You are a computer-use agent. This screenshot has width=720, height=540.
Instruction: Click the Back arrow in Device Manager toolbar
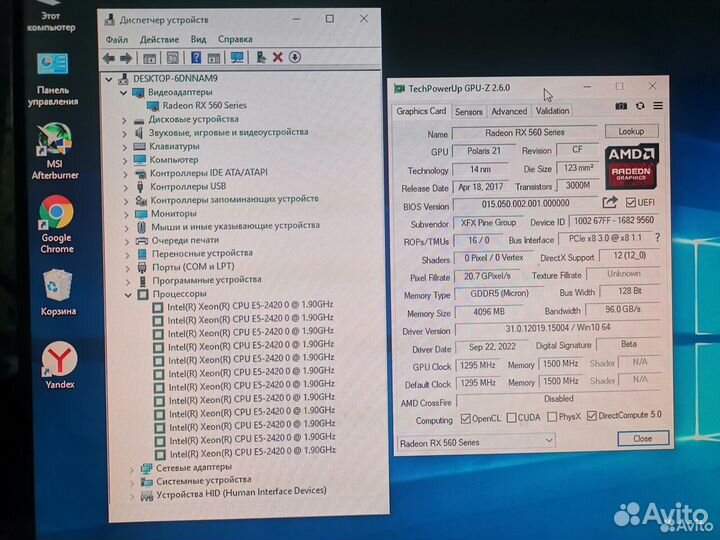(109, 58)
